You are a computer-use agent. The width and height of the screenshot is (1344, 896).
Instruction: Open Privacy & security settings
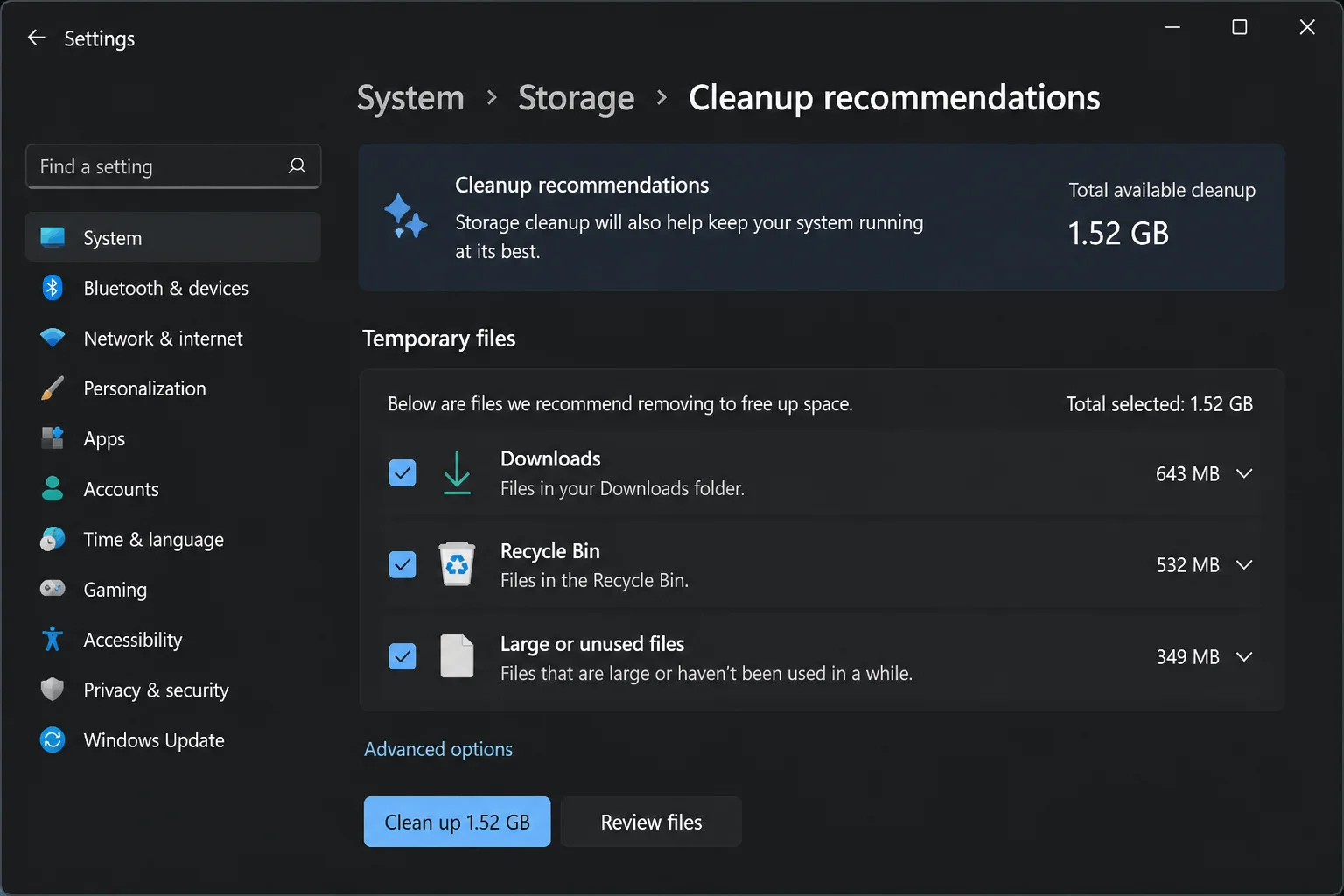[x=173, y=689]
